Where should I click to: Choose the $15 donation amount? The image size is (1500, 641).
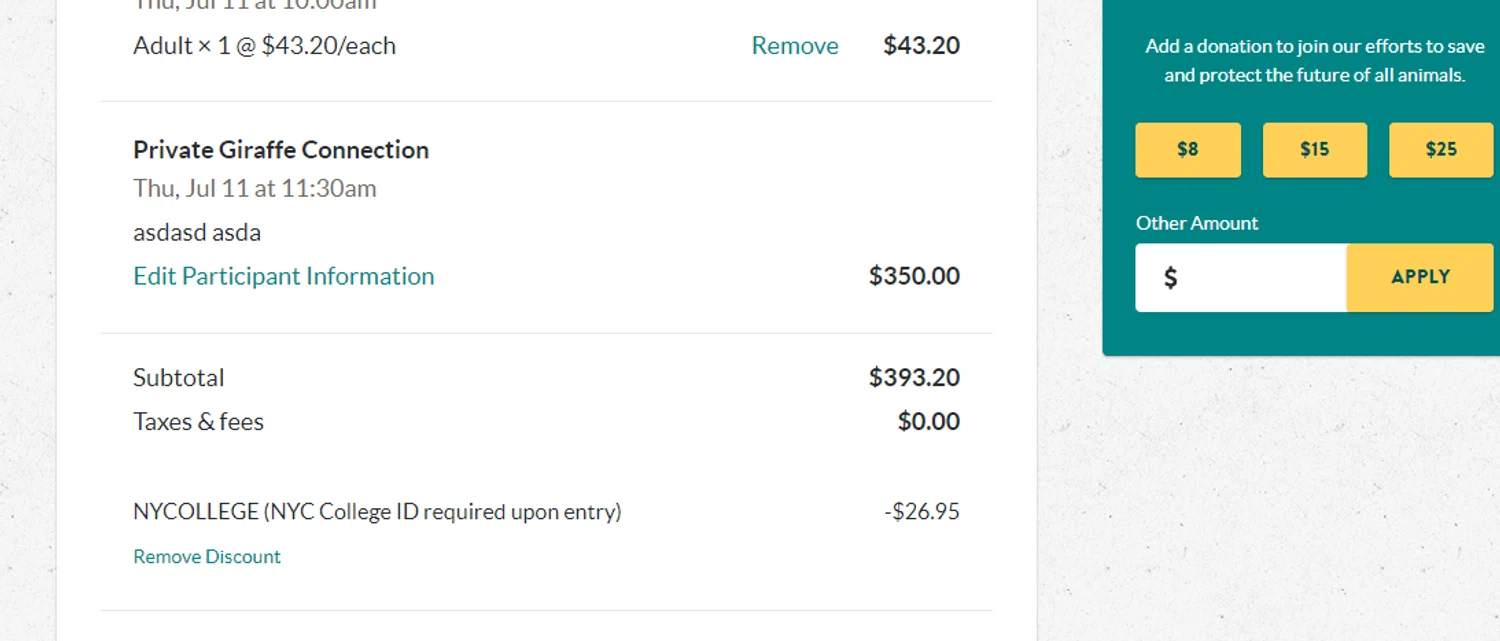pyautogui.click(x=1314, y=150)
